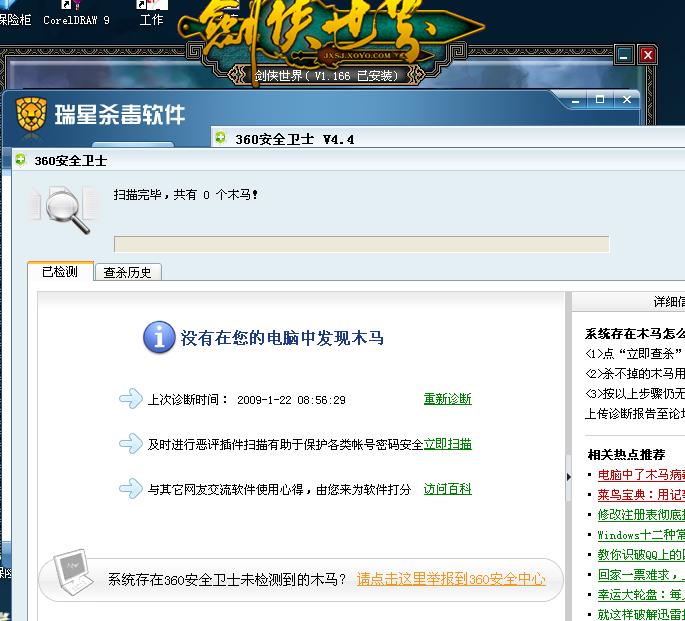This screenshot has height=621, width=685.
Task: Click arrow icon beside 上次诊断时间
Action: tap(131, 398)
